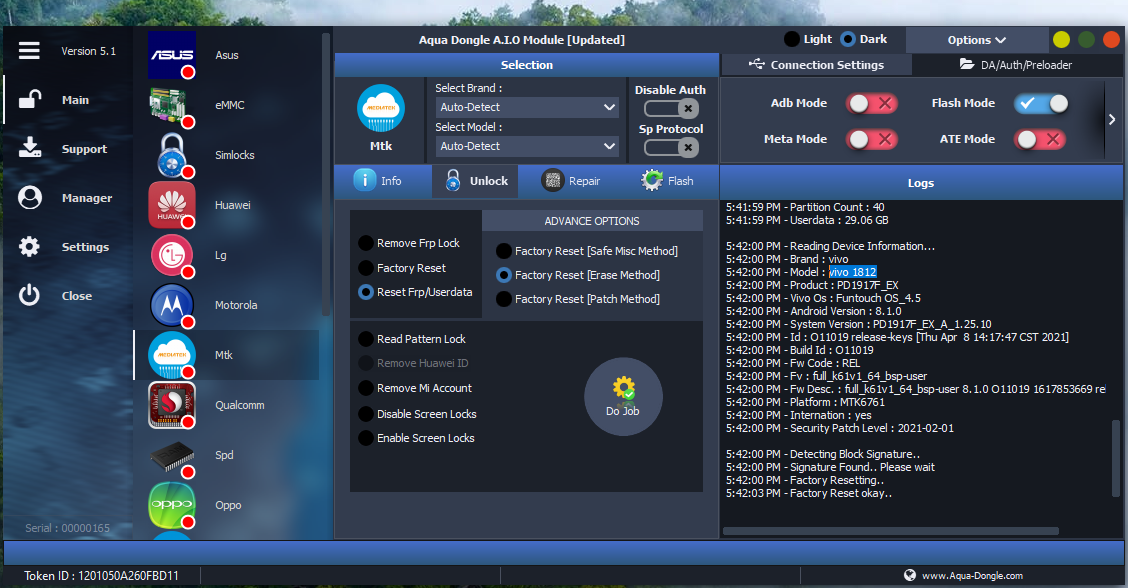Click the Token ID status bar text
Viewport: 1128px width, 588px height.
[101, 576]
